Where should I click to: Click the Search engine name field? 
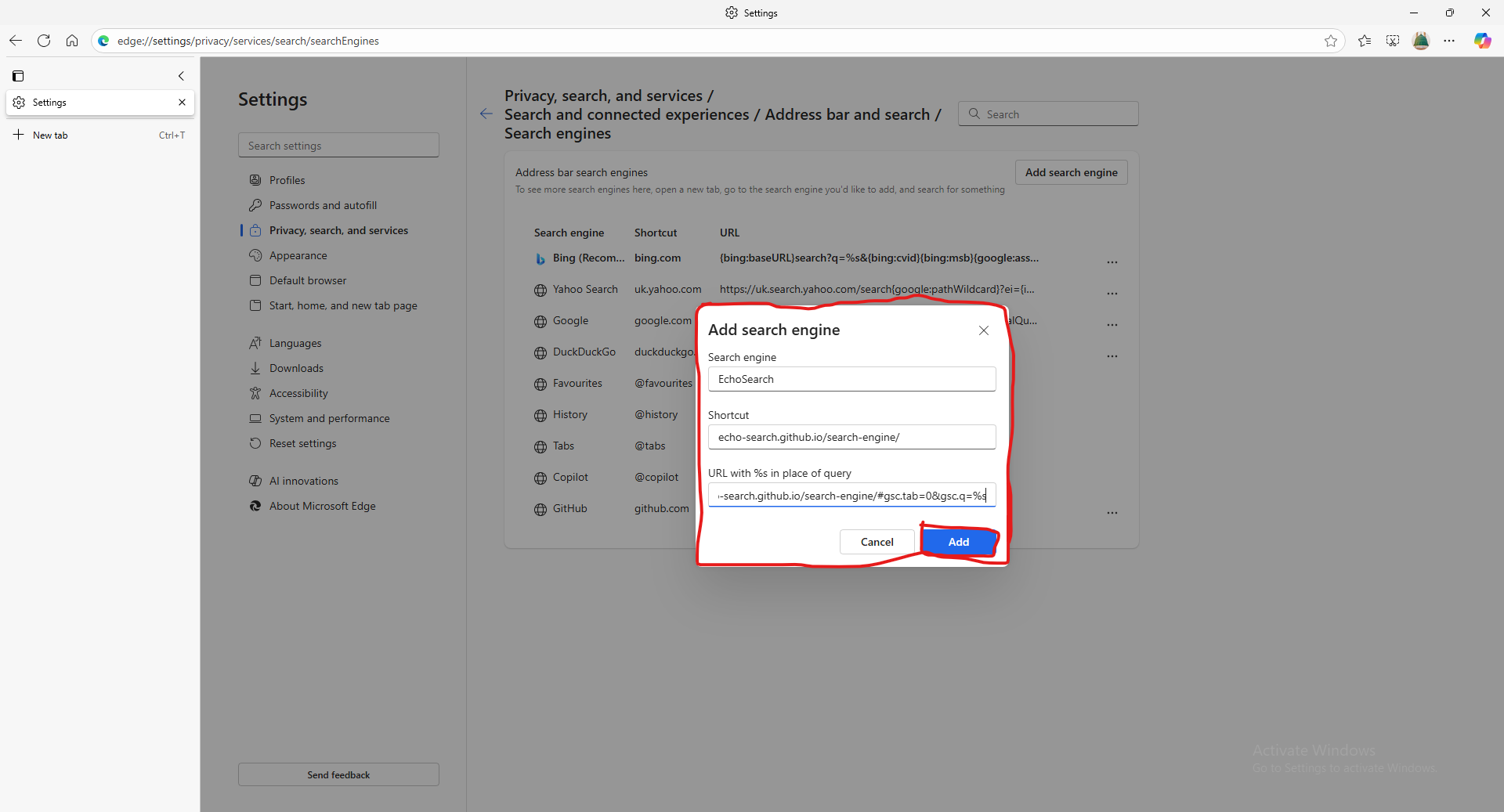pyautogui.click(x=851, y=379)
